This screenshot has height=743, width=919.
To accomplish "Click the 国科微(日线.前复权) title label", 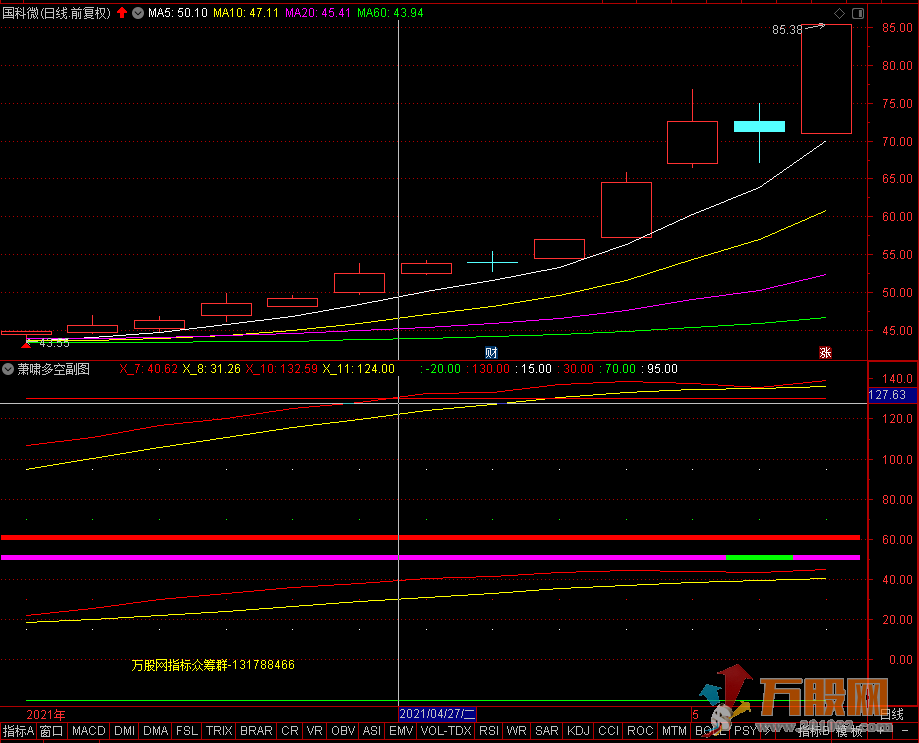I will (x=56, y=13).
